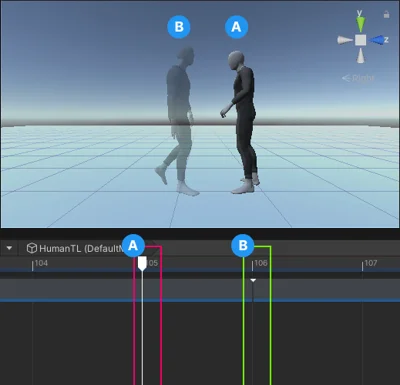The image size is (400, 385).
Task: Click the white timeline playhead handle
Action: 142,263
